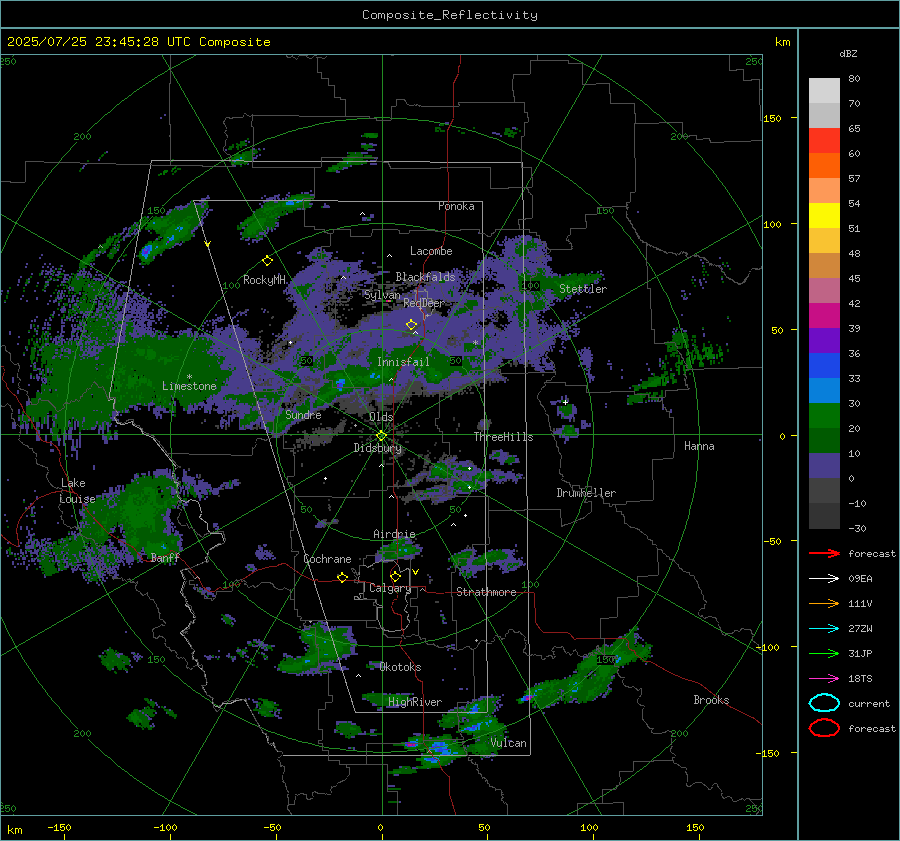Click the yellow radar-site diamond at Didsbury
This screenshot has height=841, width=900.
(x=381, y=436)
